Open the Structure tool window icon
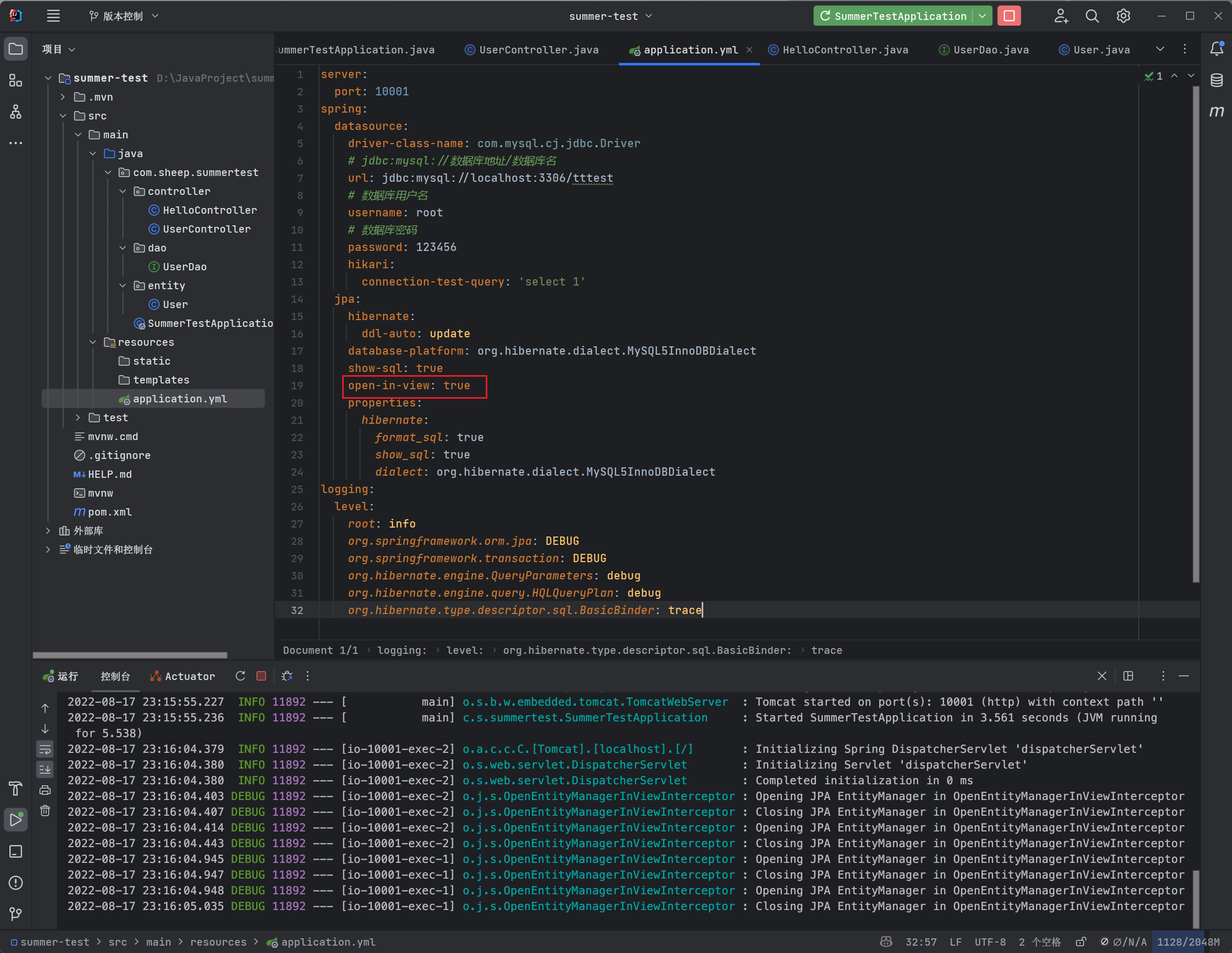 coord(16,81)
